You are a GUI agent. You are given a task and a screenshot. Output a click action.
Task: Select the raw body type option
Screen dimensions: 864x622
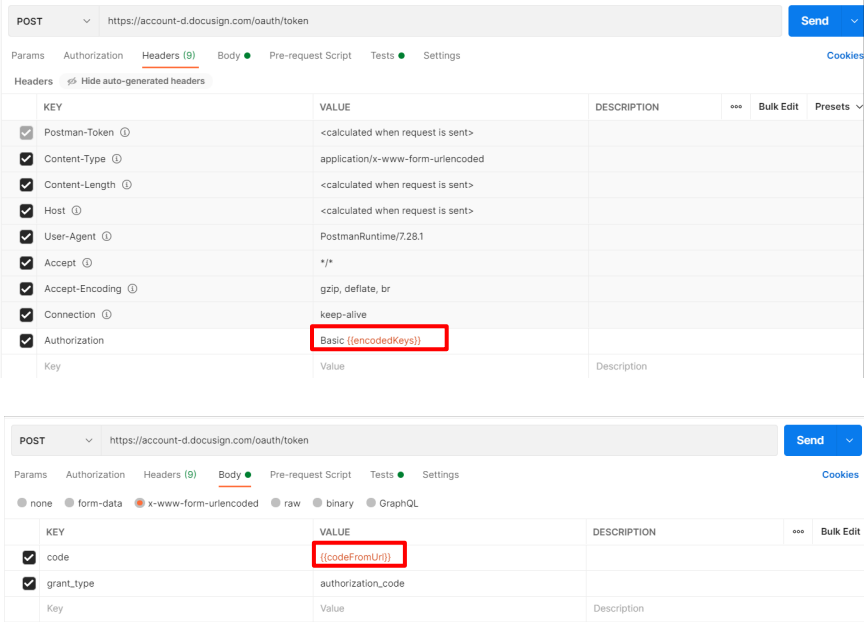[x=277, y=503]
